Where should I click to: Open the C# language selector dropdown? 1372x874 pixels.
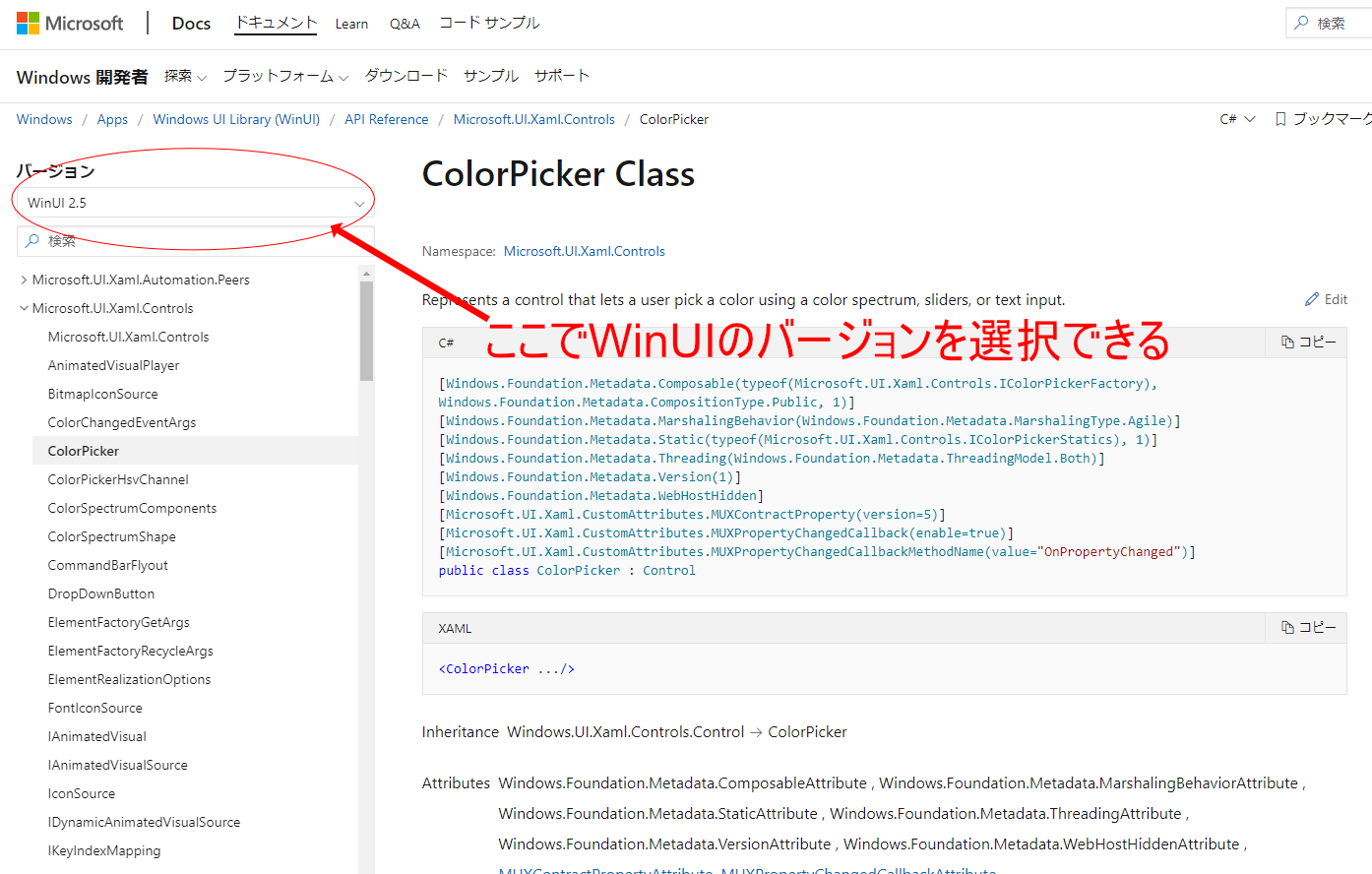coord(1237,119)
